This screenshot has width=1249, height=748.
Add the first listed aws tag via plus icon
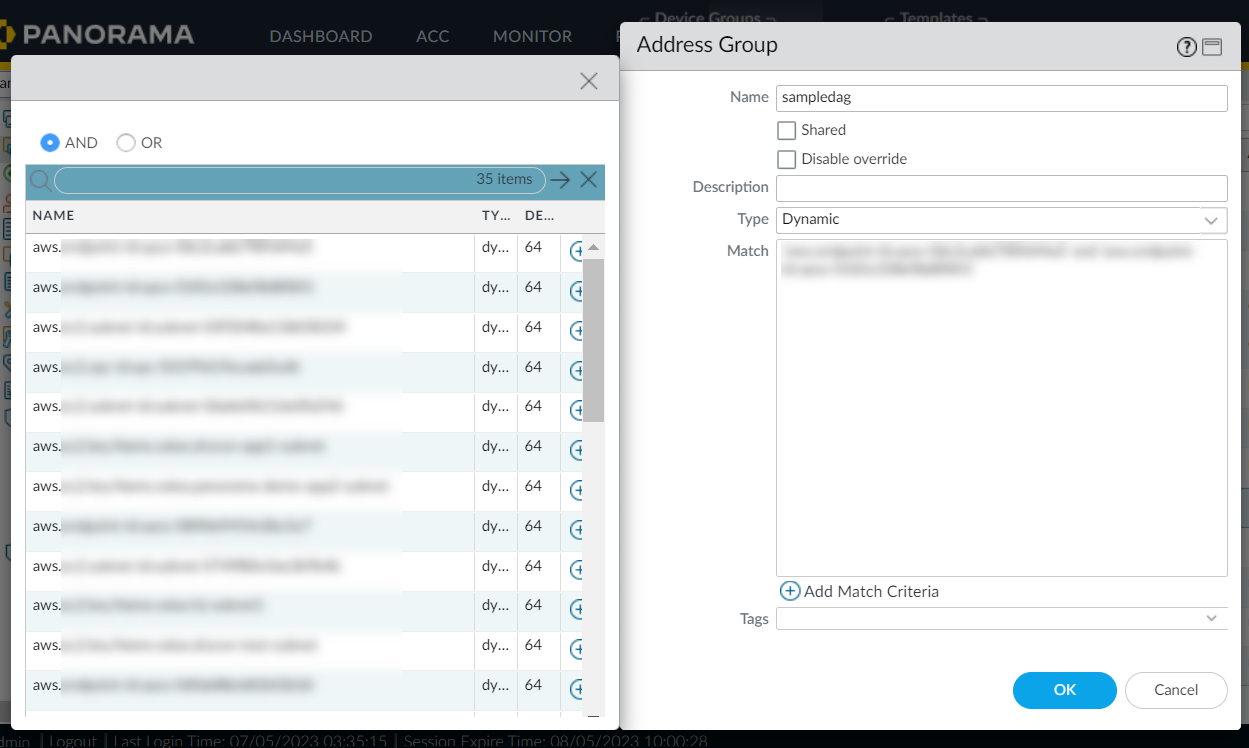coord(578,252)
